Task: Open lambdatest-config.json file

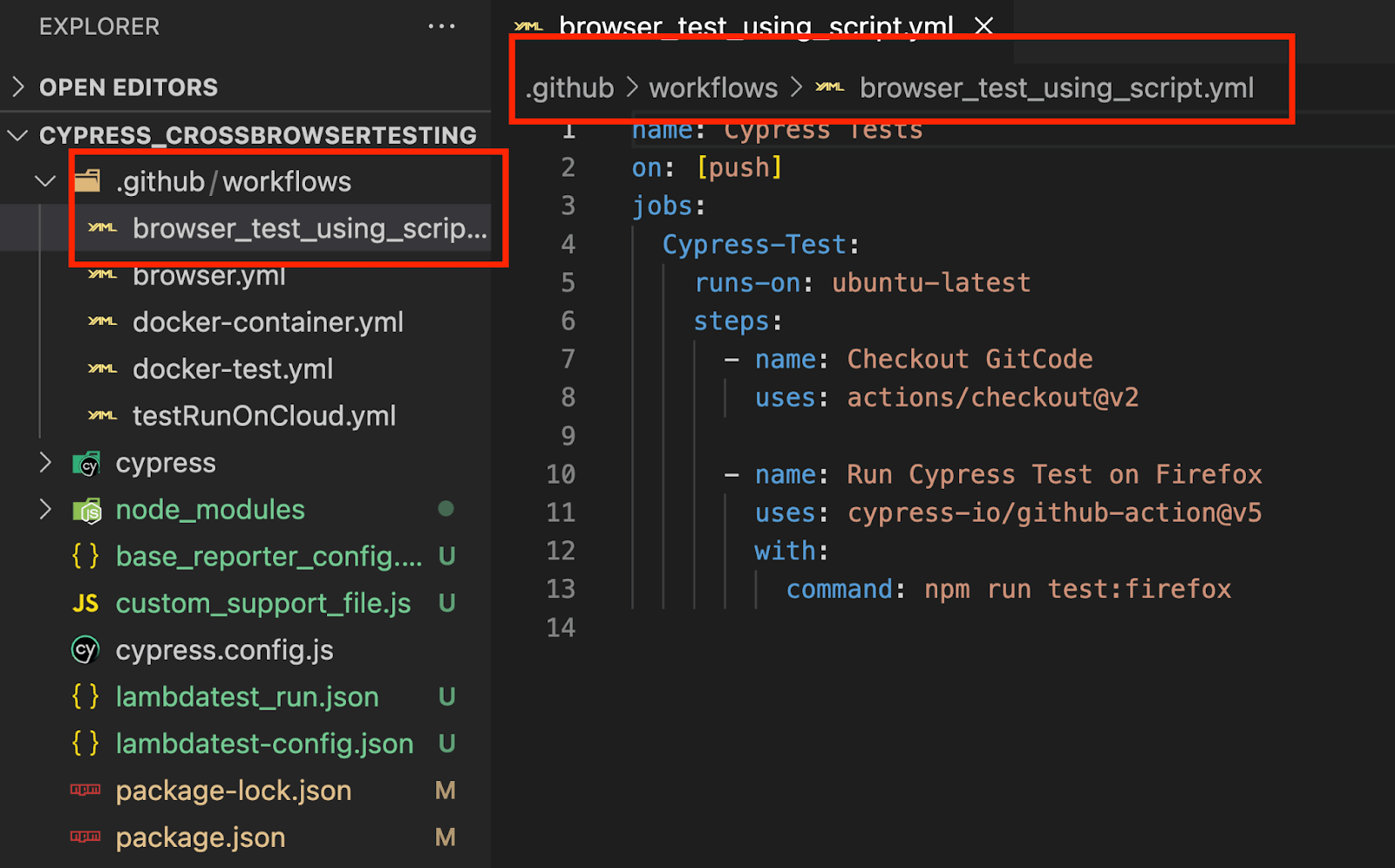Action: pyautogui.click(x=264, y=744)
